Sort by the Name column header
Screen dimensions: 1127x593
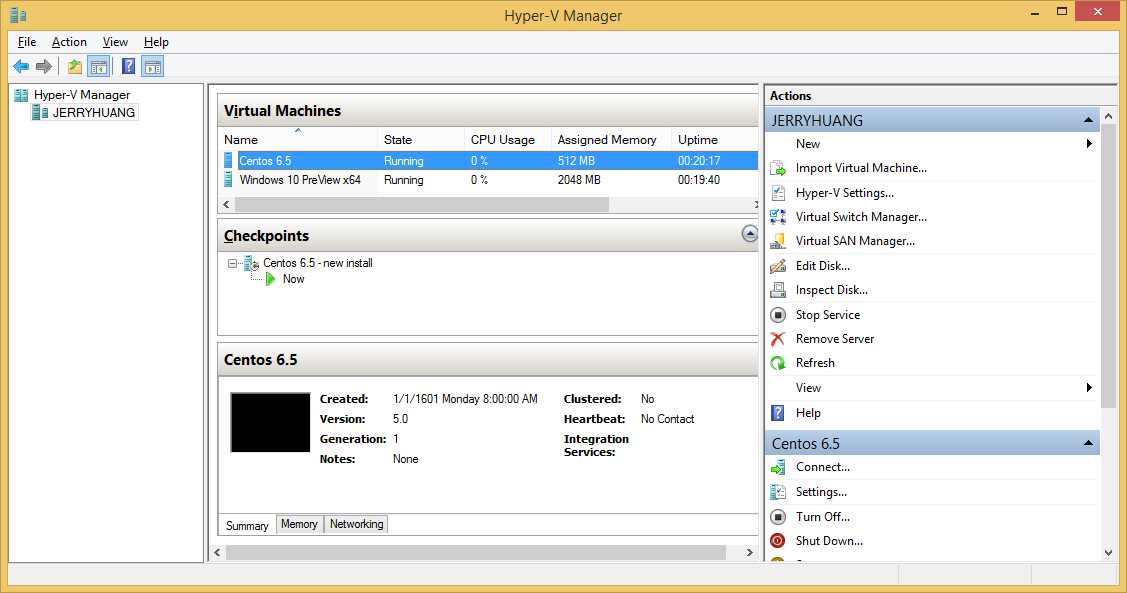coord(298,139)
